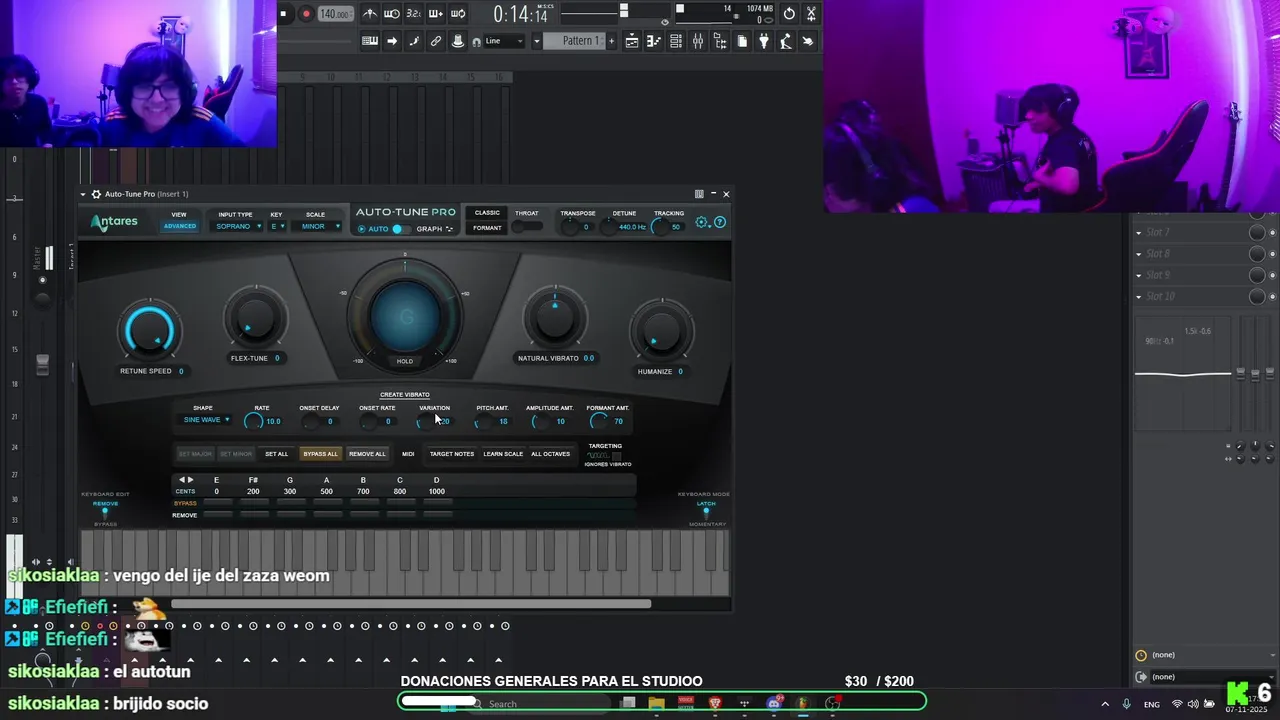Open the Playlist view icon
1280x720 pixels.
tap(632, 41)
